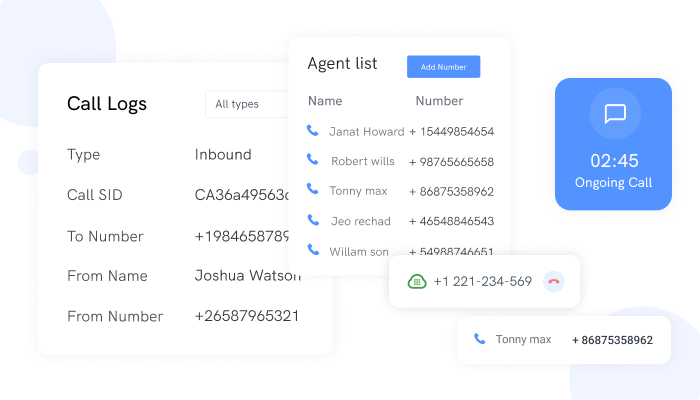Click the +1 221-234-569 caller number
Screen dimensions: 700x400
(x=483, y=281)
